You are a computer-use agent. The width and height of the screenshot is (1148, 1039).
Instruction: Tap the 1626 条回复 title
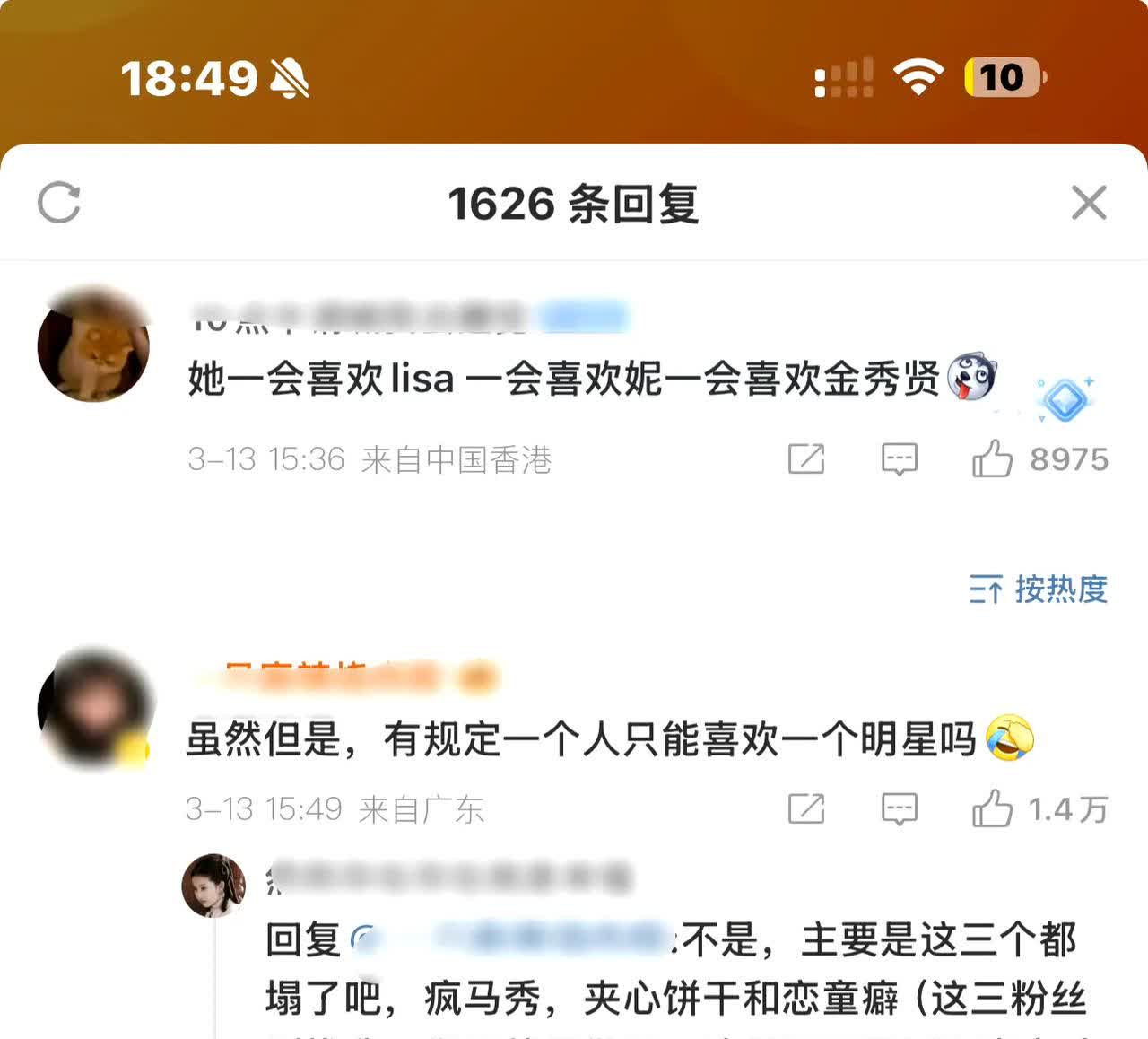pos(574,204)
